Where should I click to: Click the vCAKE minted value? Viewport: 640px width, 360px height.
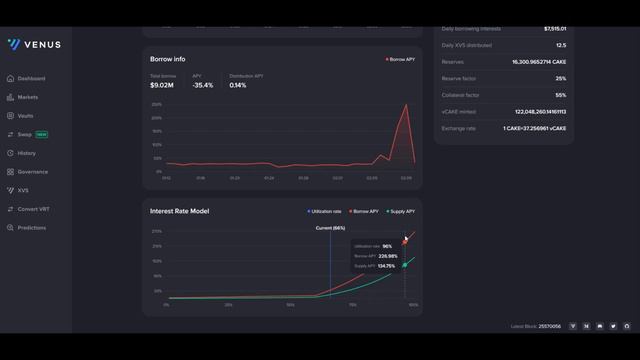click(540, 112)
